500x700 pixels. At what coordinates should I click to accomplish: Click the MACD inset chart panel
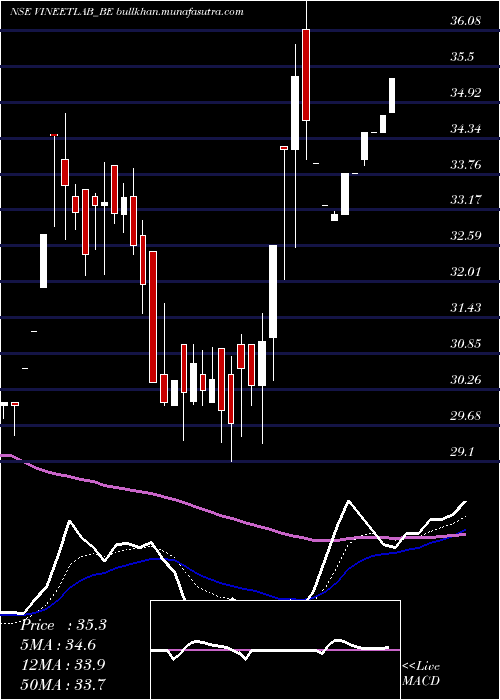[275, 650]
